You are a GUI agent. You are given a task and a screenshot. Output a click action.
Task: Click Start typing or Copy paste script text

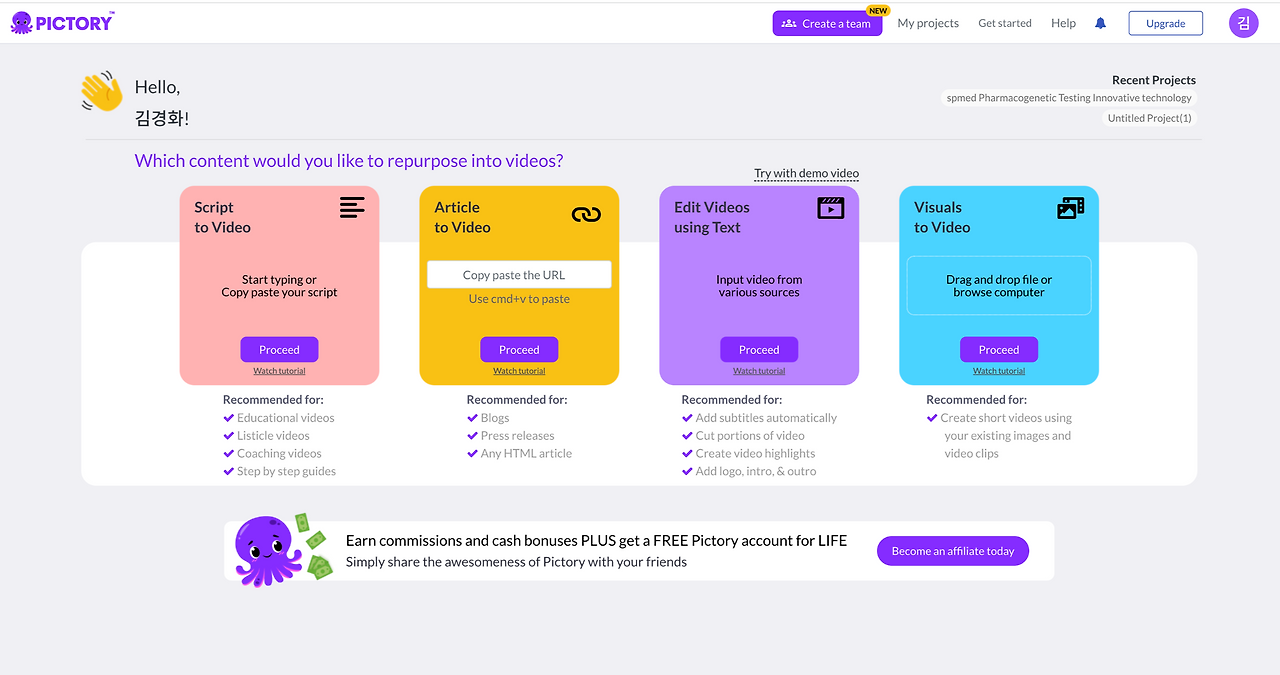click(x=279, y=286)
